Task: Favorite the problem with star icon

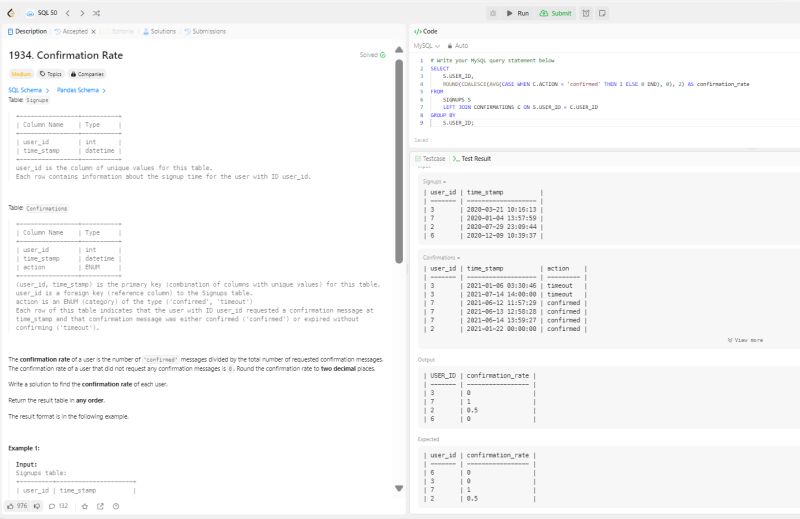Action: pyautogui.click(x=85, y=506)
